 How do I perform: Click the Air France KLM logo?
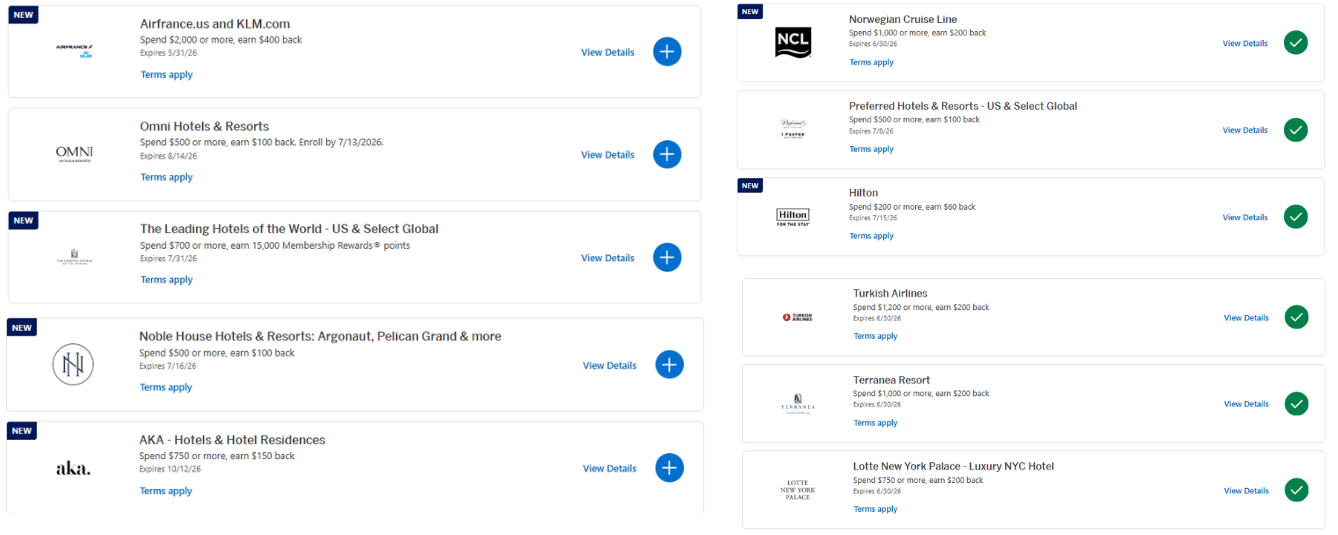(74, 49)
